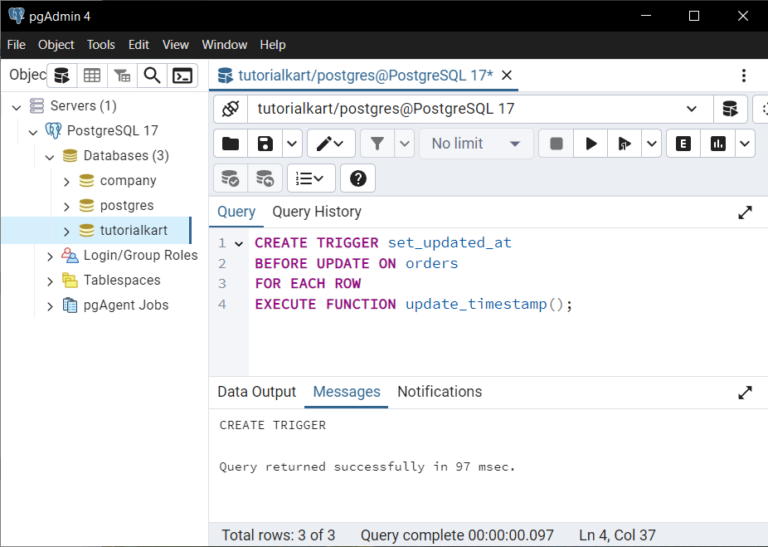Screen dimensions: 768x547
Task: Open the connection selector dropdown
Action: (692, 109)
